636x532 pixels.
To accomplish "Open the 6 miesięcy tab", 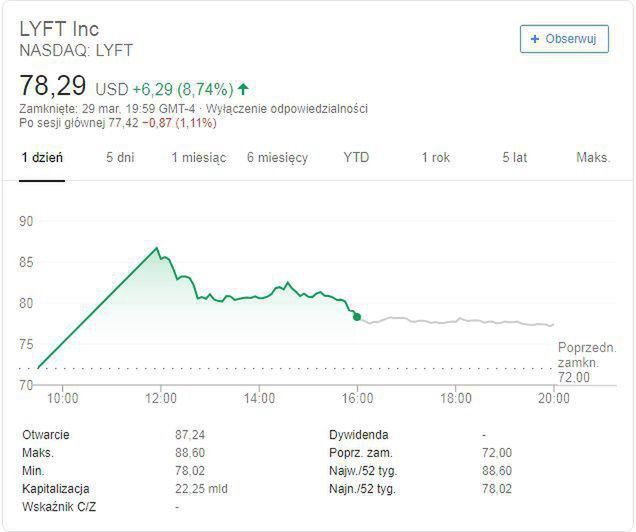I will tap(277, 158).
